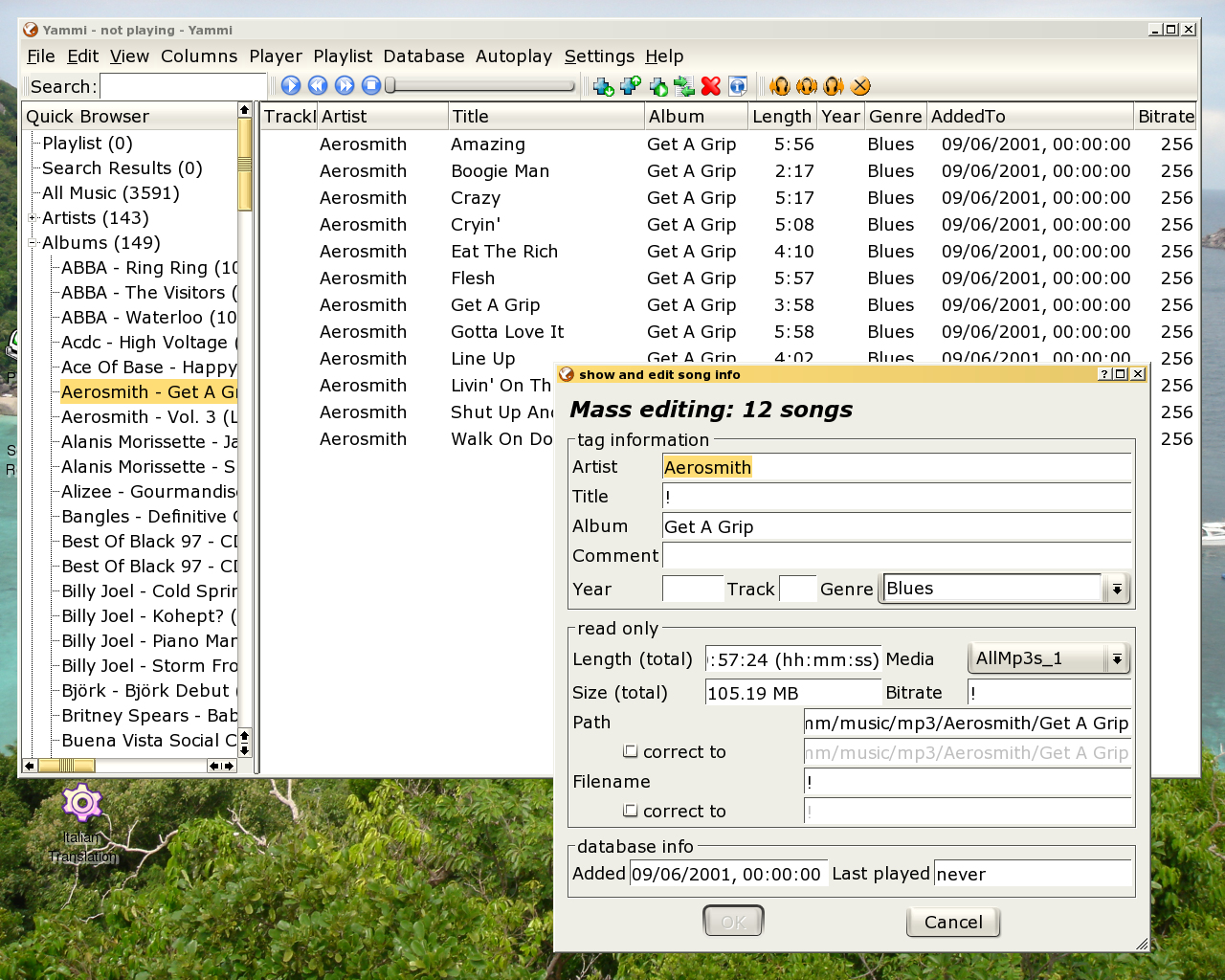Click the Album field containing Get A Grip

coord(897,526)
